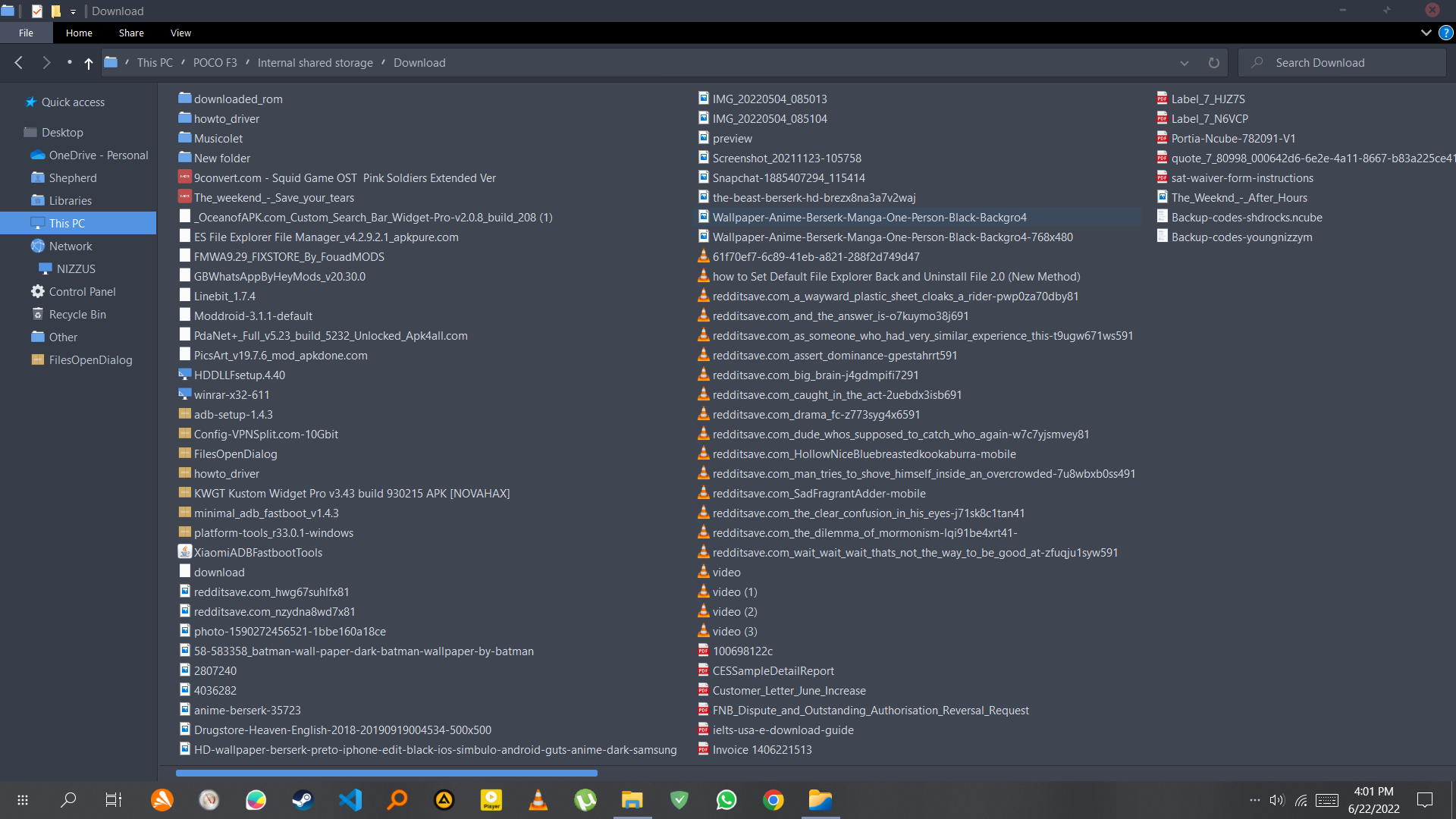Screen dimensions: 1456x819
Task: Open VLC media player from taskbar
Action: [538, 800]
